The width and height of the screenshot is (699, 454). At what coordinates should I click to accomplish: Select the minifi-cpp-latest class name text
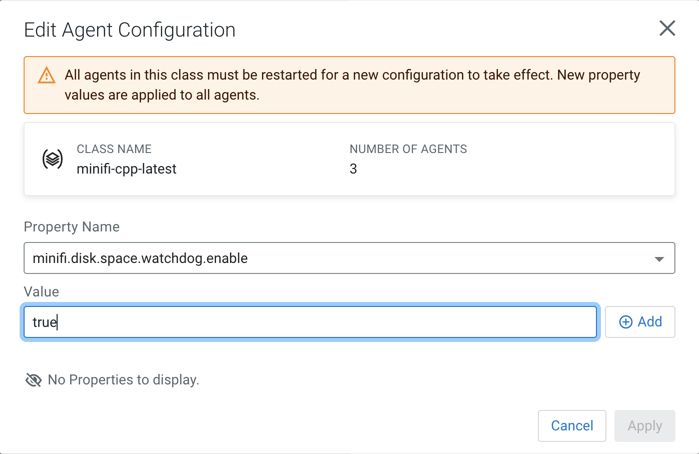(x=126, y=169)
